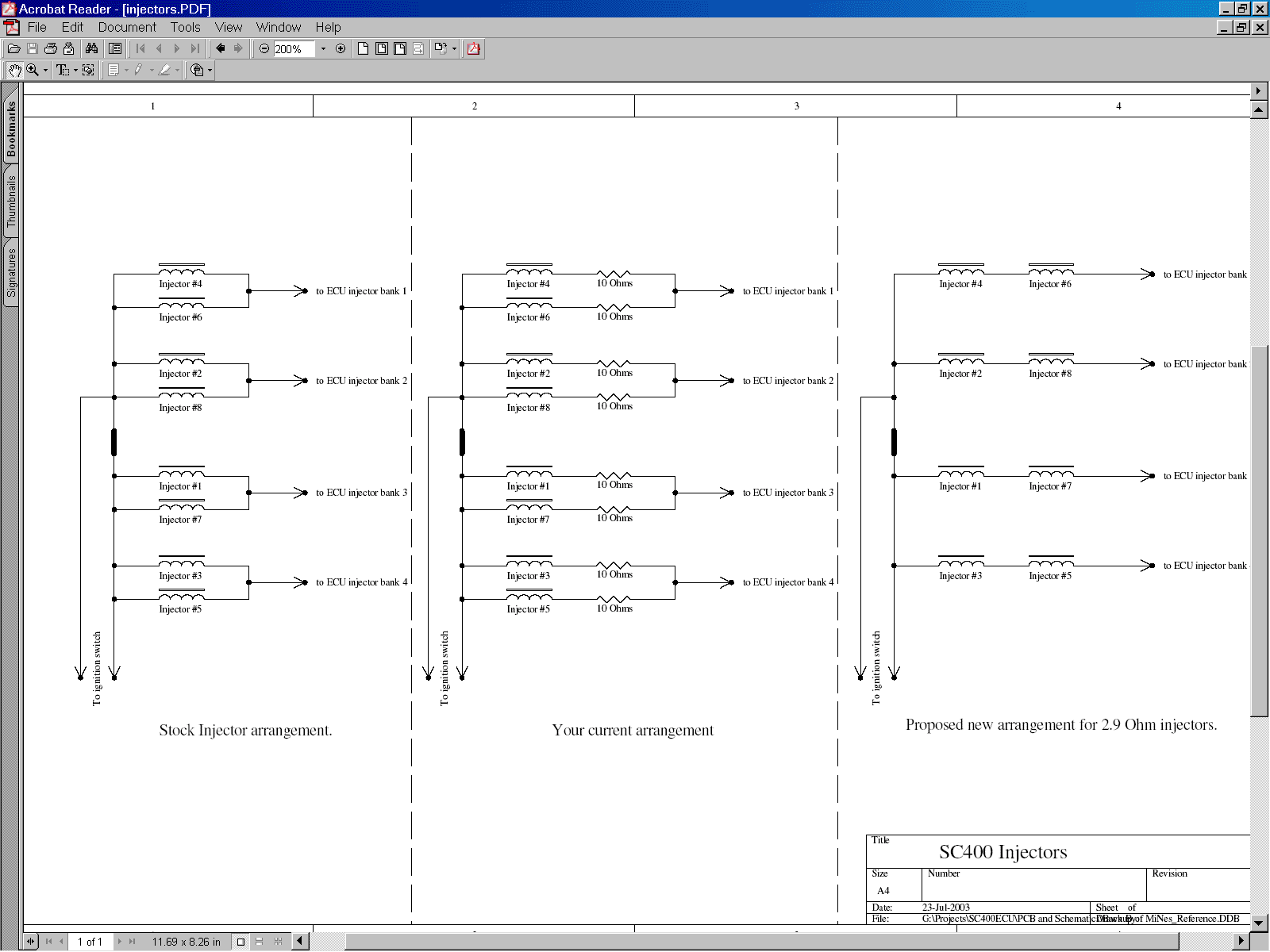
Task: Click the Open file icon
Action: click(x=13, y=48)
